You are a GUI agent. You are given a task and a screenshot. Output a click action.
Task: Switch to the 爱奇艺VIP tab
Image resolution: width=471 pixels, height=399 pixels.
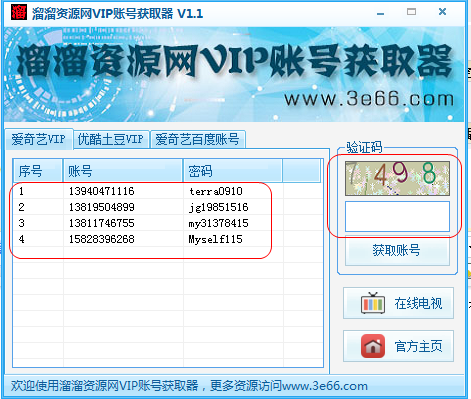click(x=39, y=139)
